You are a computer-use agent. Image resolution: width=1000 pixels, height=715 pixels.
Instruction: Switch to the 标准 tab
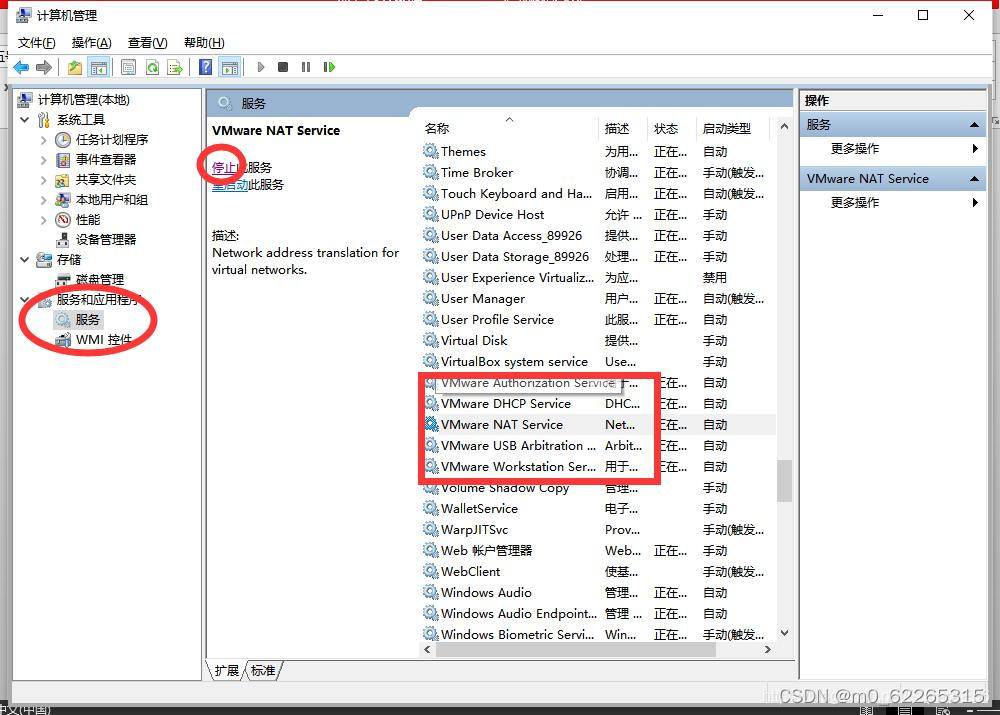pos(263,670)
